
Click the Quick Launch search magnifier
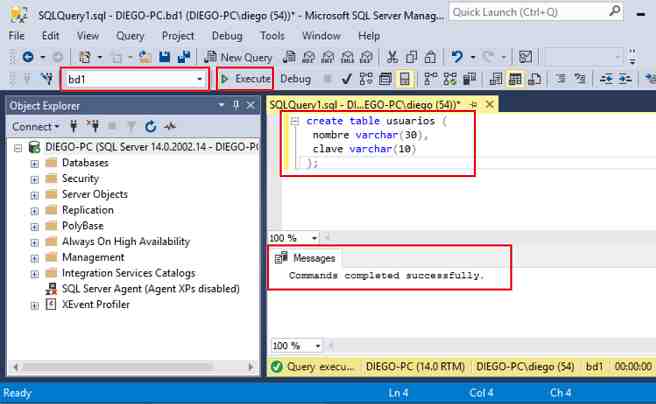(x=615, y=11)
